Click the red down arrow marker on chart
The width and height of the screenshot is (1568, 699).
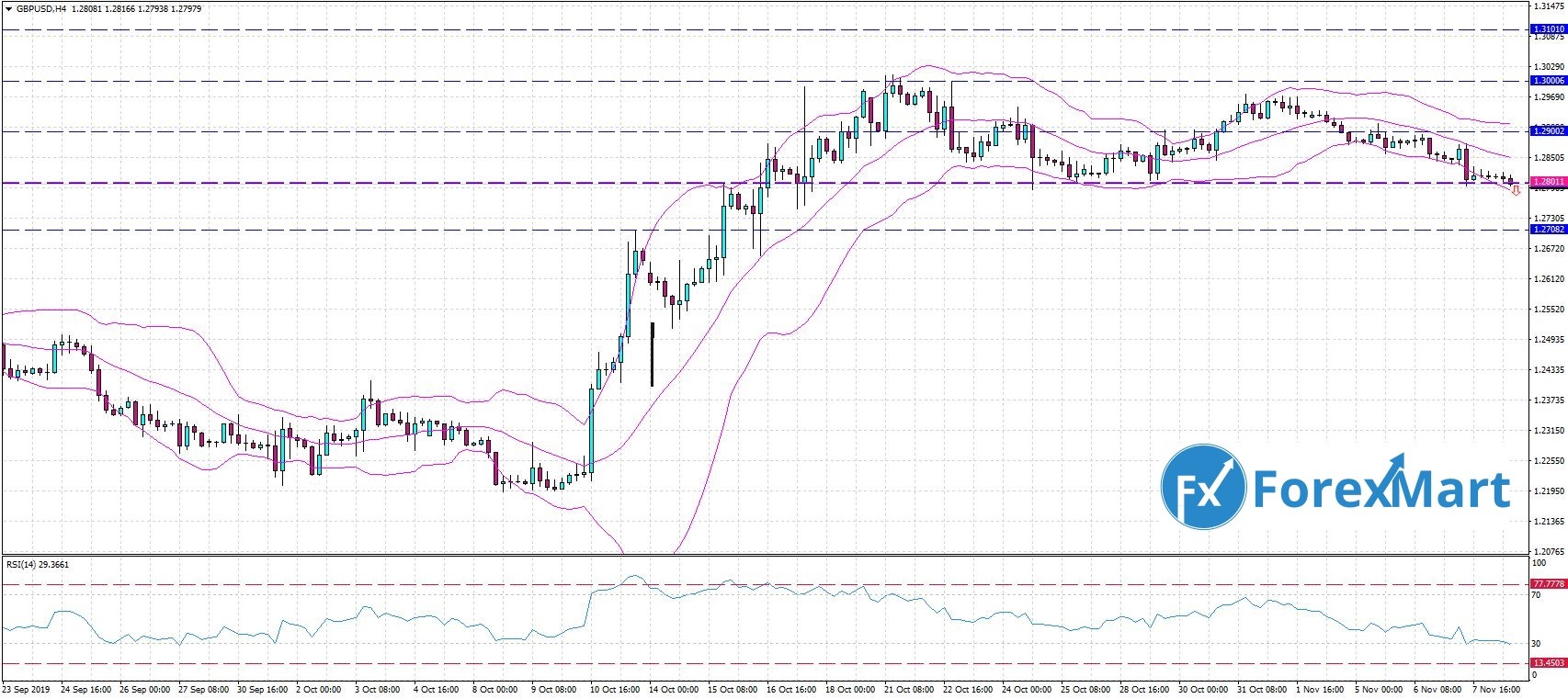pos(1516,191)
